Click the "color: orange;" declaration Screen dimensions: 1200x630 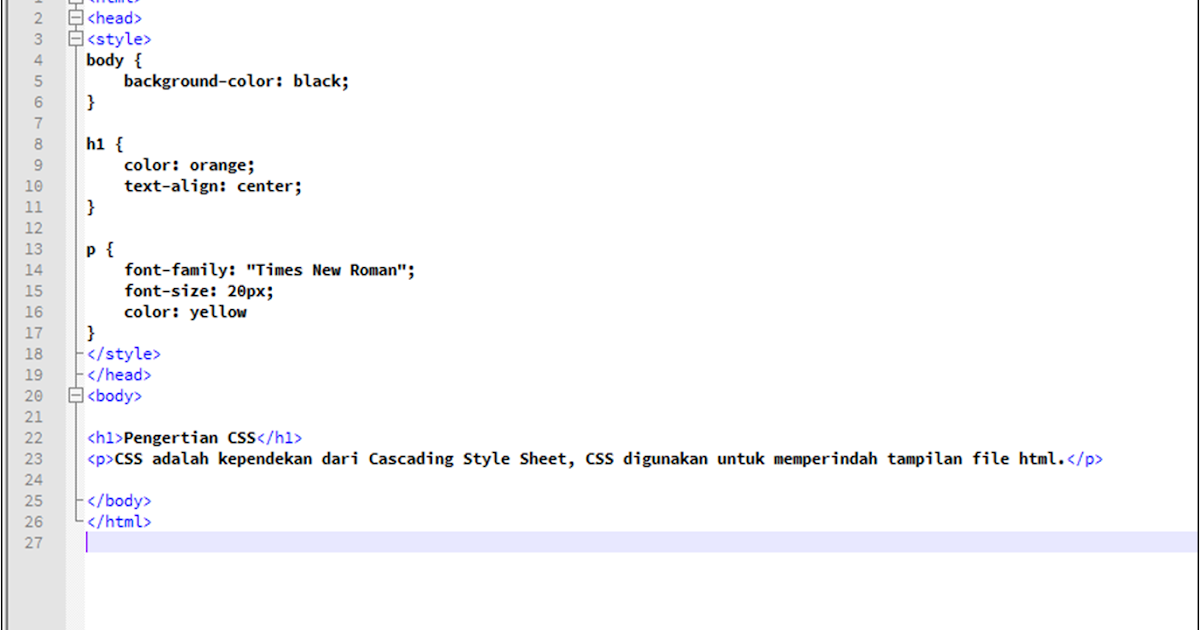pos(190,165)
